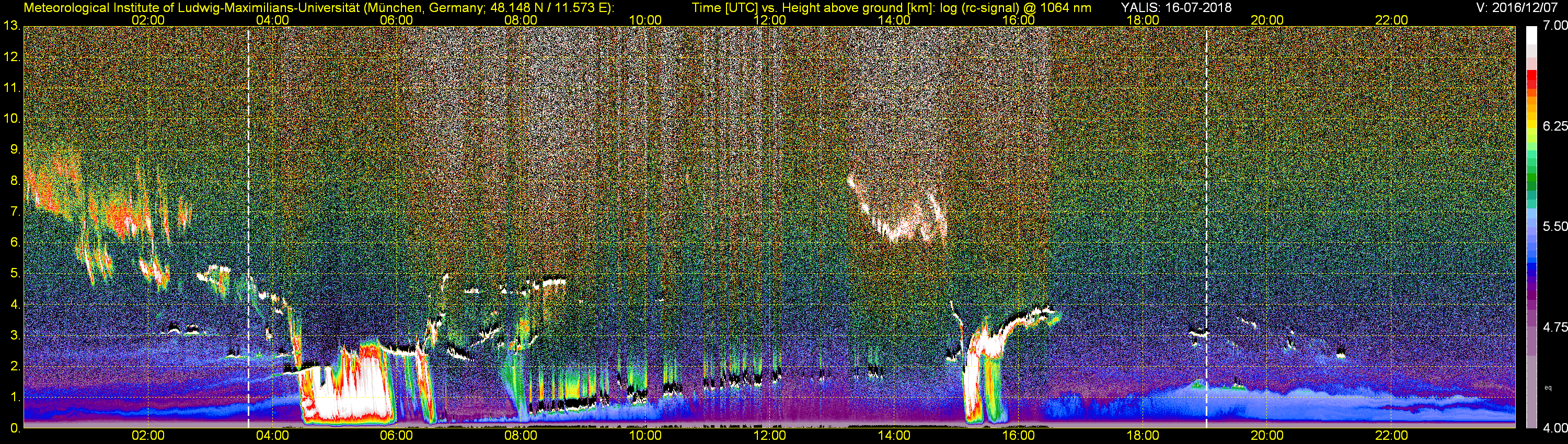
Task: Click the 6 km height axis label
Action: coord(15,243)
